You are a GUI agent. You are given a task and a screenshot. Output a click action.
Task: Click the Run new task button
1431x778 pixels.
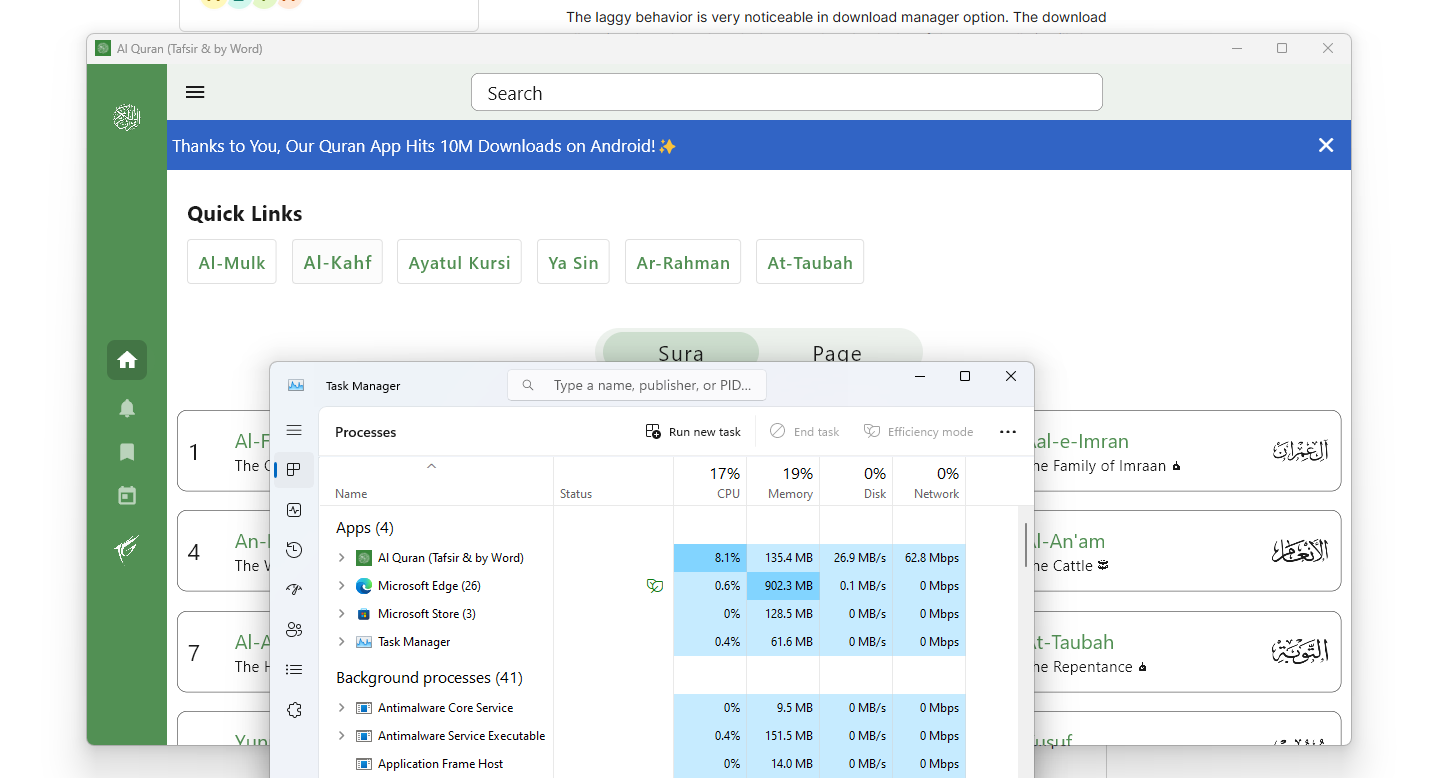[x=693, y=432]
